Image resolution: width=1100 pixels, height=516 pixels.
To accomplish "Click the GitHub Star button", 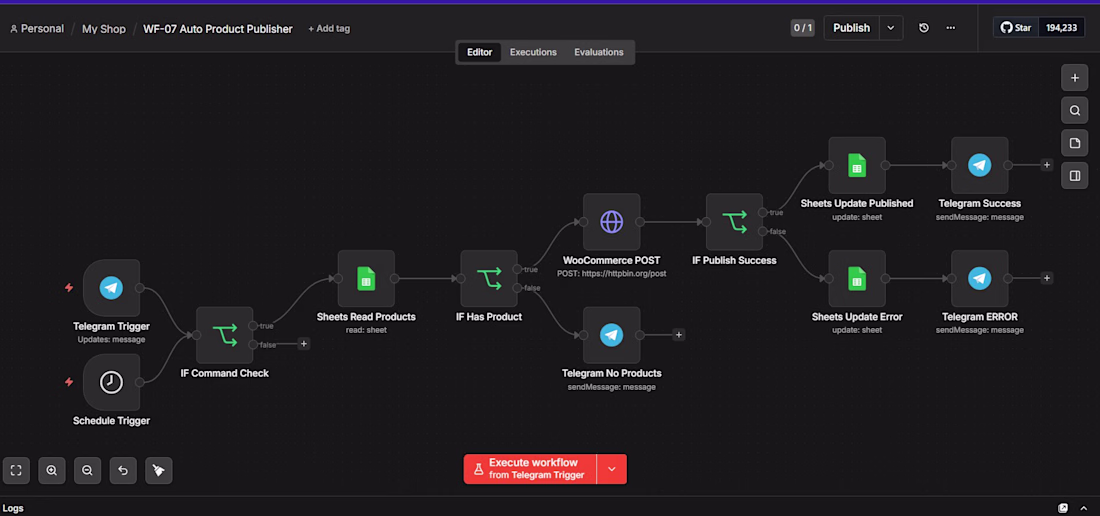I will [x=1016, y=28].
